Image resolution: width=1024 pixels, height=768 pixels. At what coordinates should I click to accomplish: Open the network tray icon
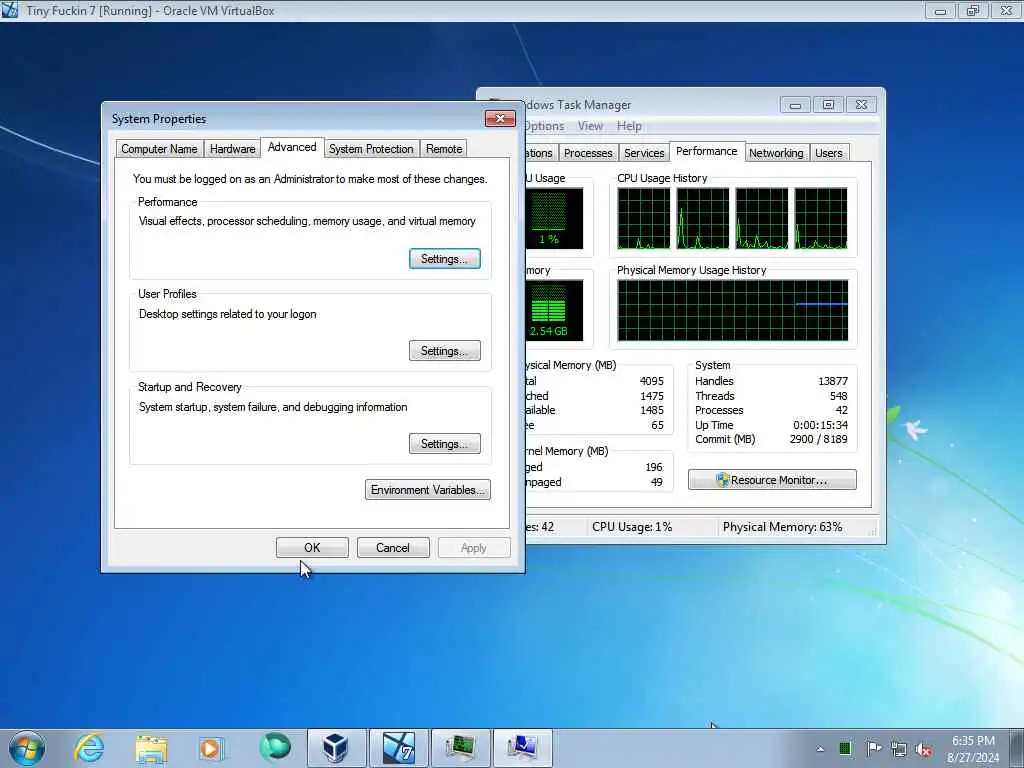(899, 749)
